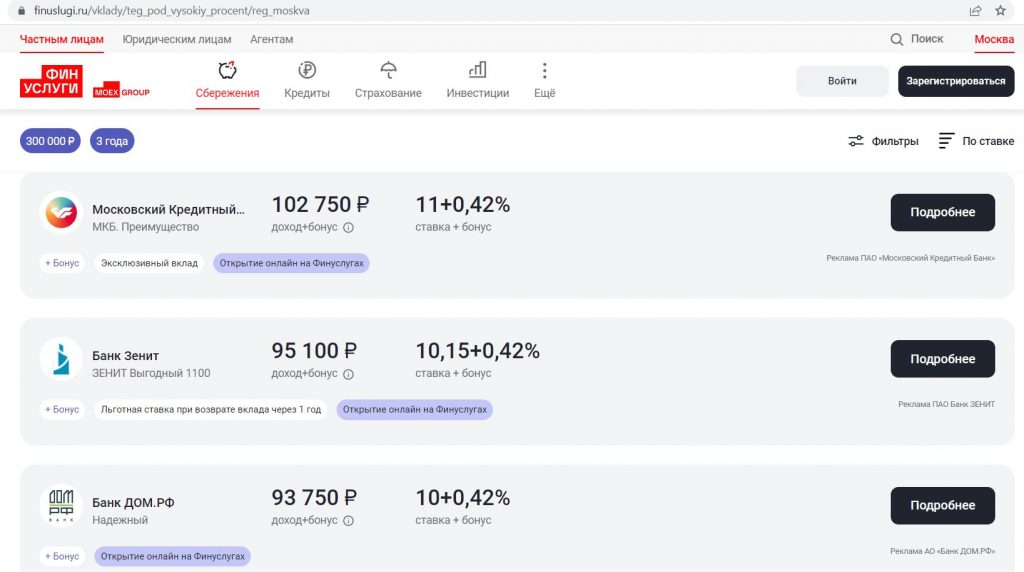Click the 10,15+0,42% rate text
The width and height of the screenshot is (1024, 572).
pos(477,351)
